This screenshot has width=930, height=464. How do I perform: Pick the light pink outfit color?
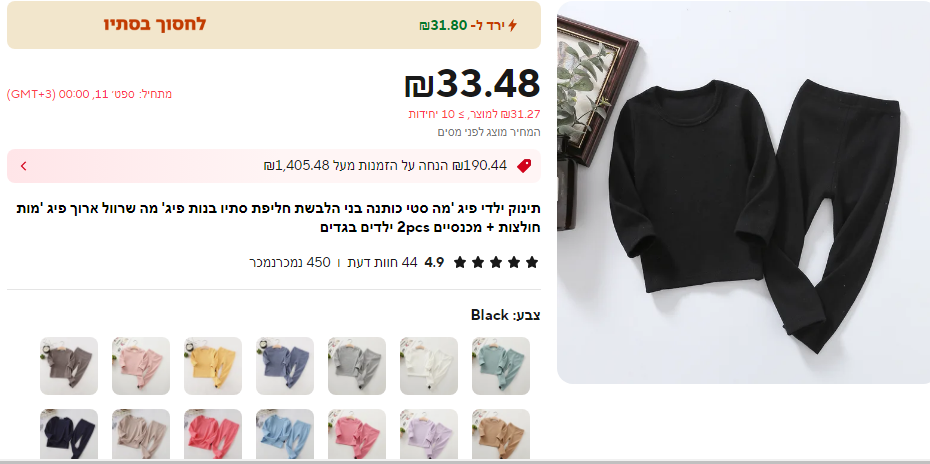141,366
